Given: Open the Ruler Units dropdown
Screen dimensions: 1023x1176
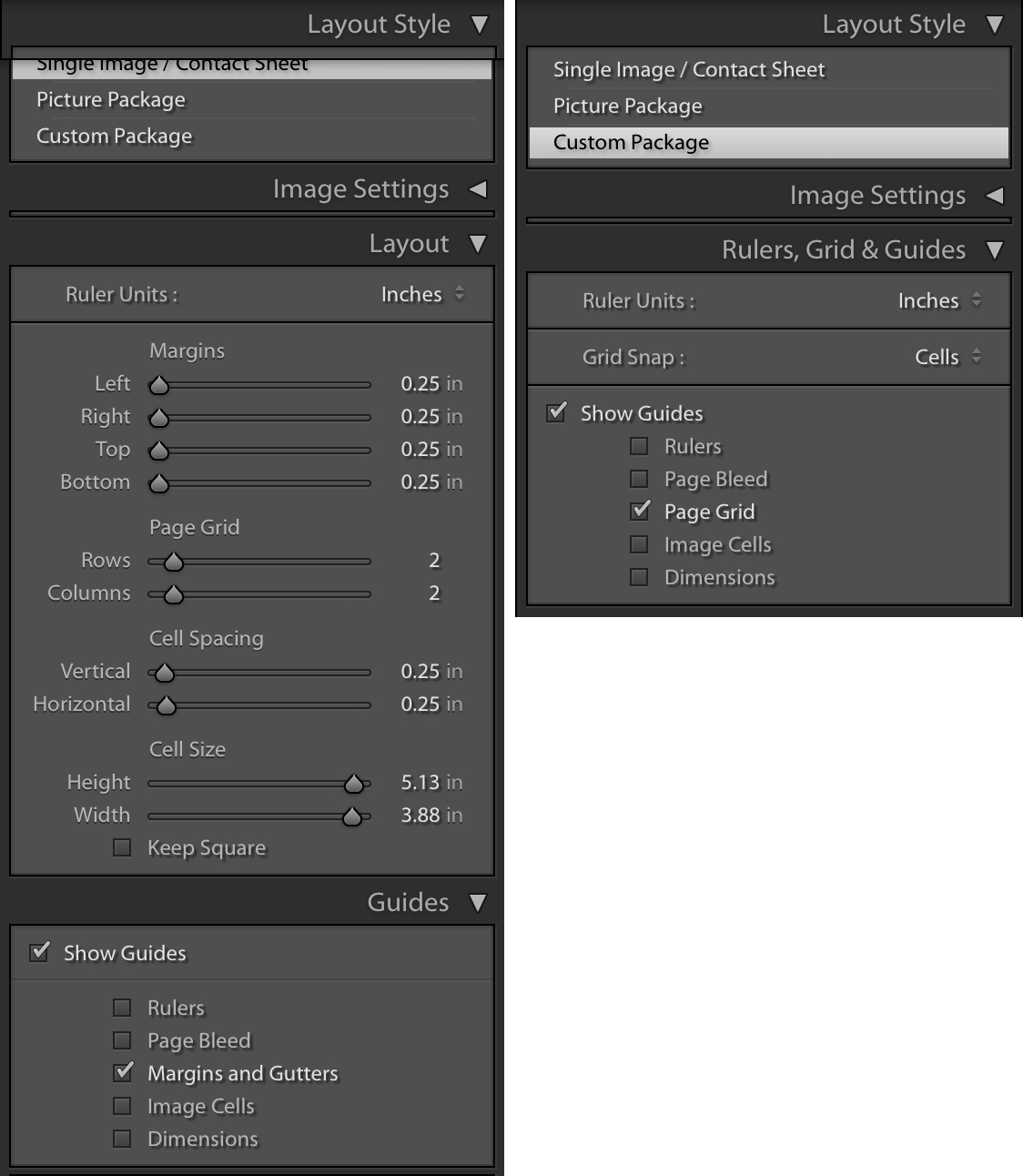Looking at the screenshot, I should click(x=421, y=294).
